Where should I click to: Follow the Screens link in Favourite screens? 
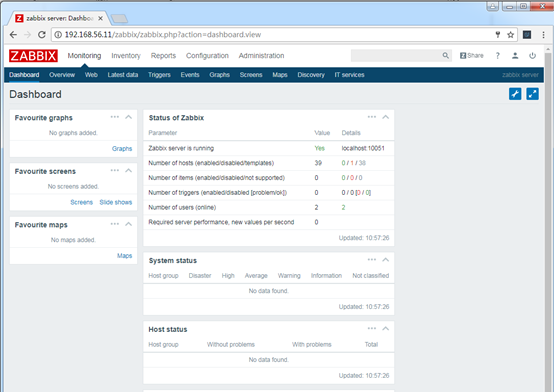pos(81,202)
